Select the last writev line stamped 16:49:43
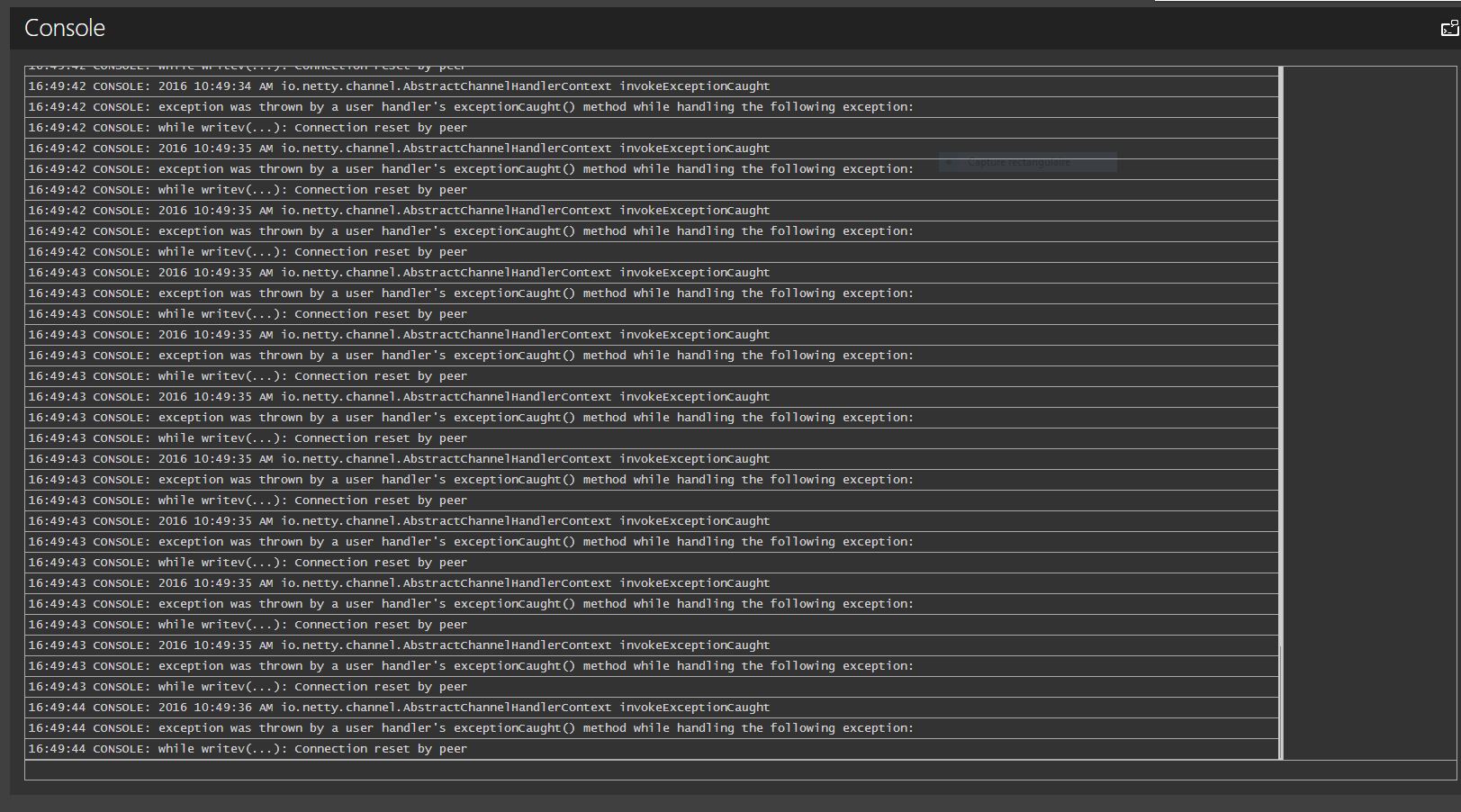The width and height of the screenshot is (1461, 812). point(652,687)
